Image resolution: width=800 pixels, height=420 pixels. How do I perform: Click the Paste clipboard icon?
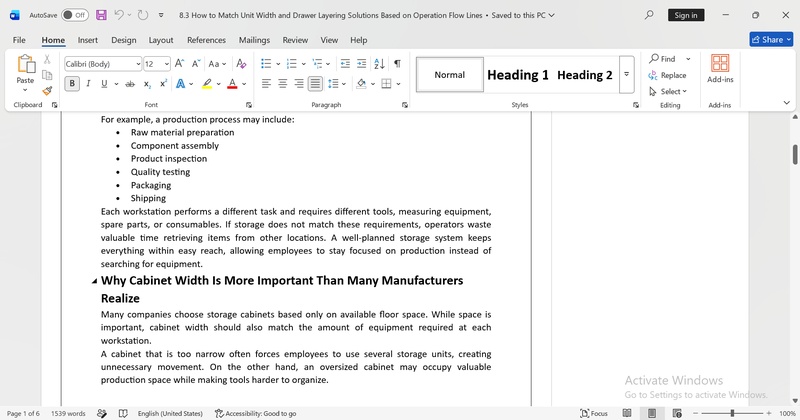(x=26, y=64)
